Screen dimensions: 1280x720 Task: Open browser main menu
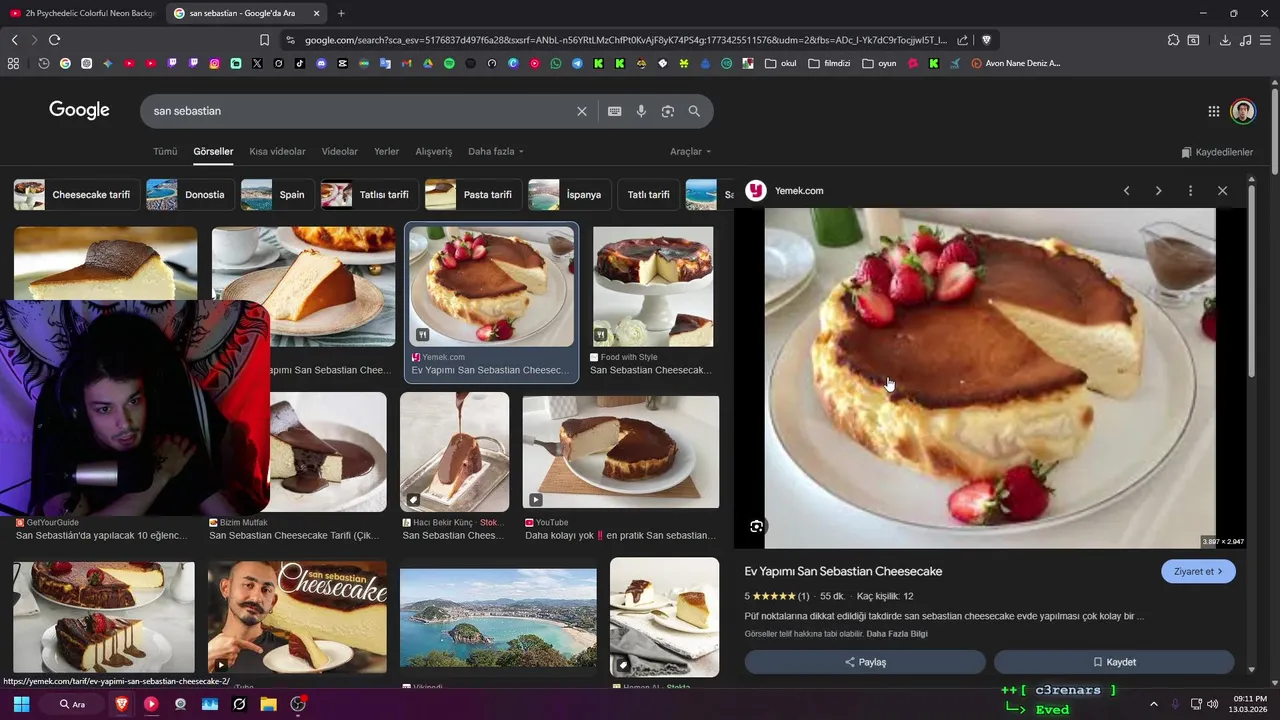(1266, 40)
